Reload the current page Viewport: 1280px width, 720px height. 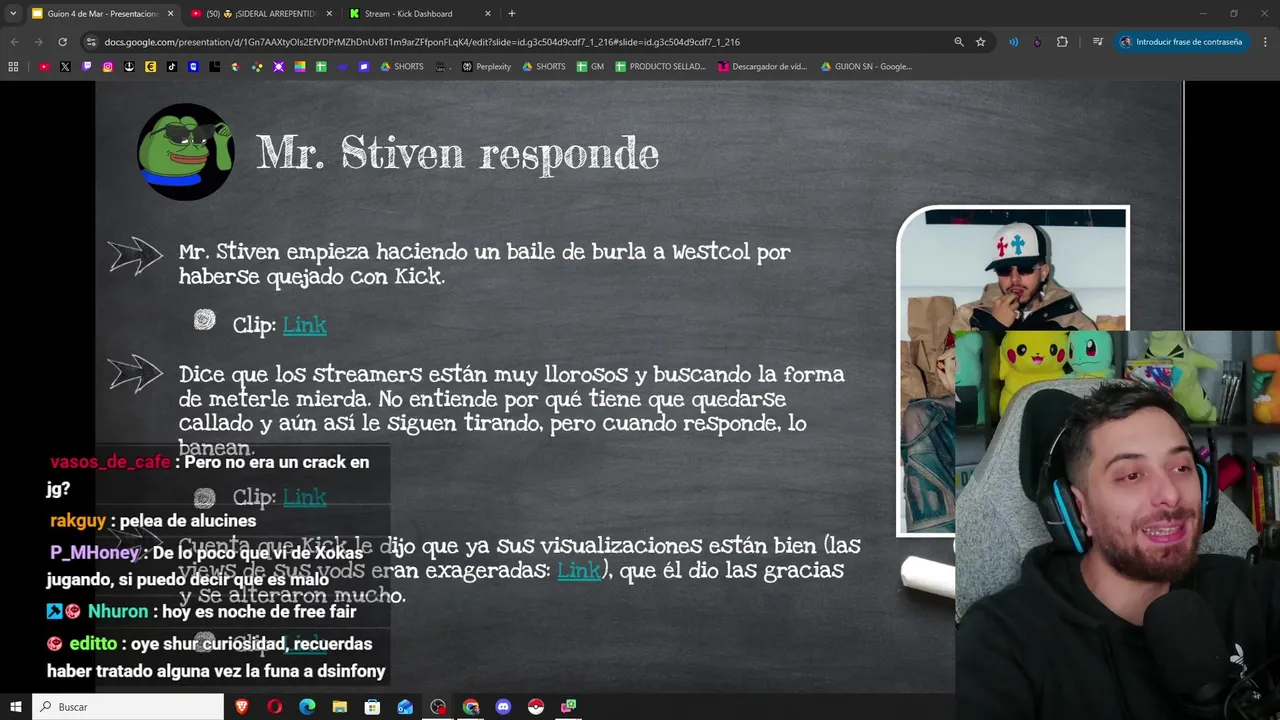pos(62,42)
